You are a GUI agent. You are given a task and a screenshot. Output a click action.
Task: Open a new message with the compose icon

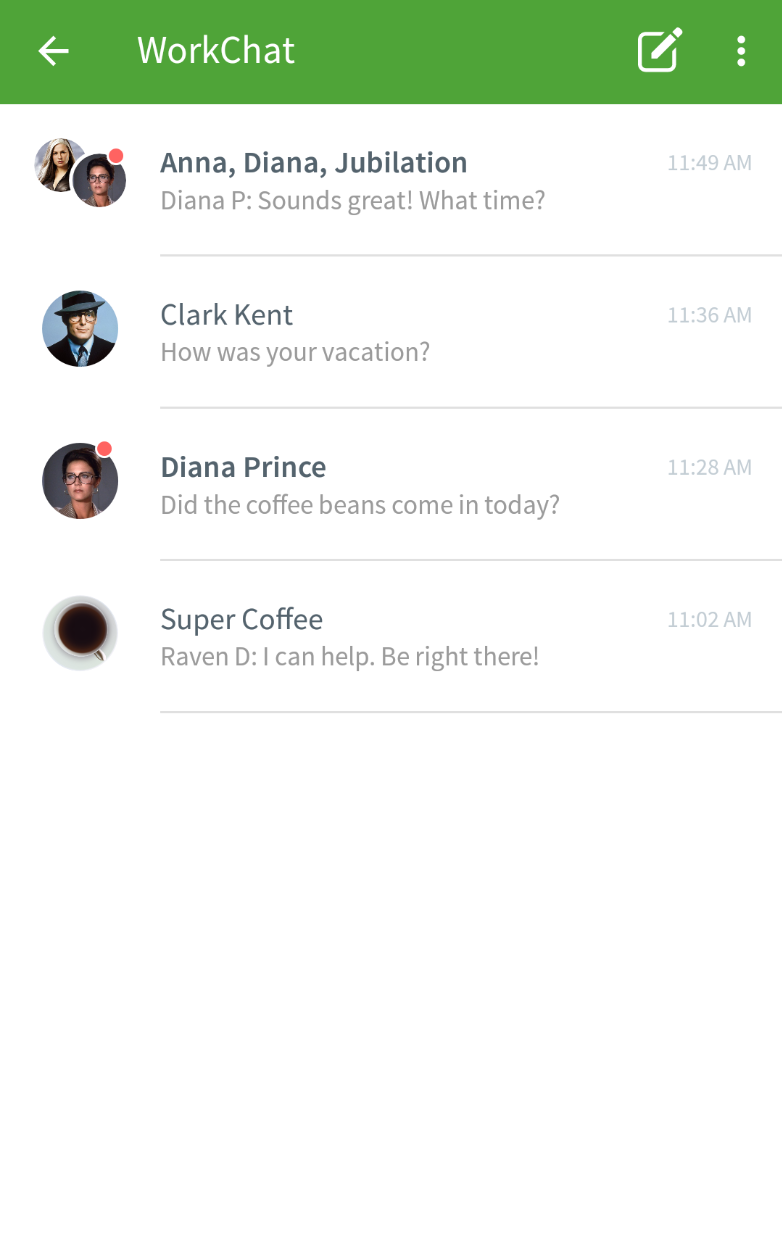(659, 50)
